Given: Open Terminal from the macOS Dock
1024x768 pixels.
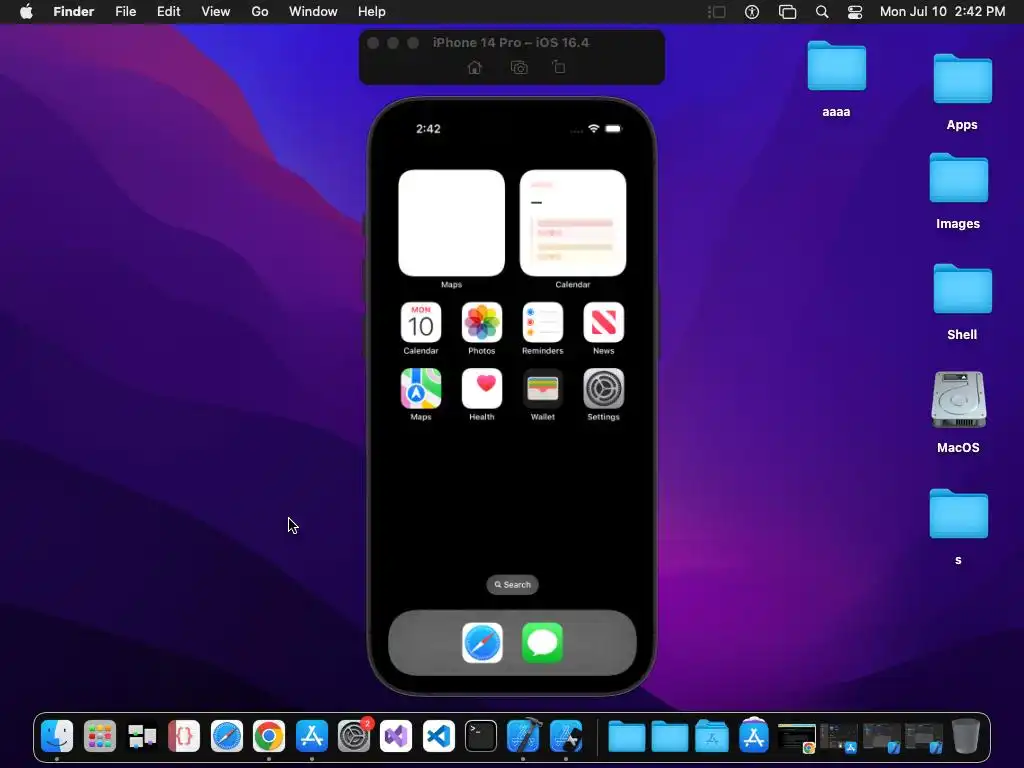Looking at the screenshot, I should [481, 736].
